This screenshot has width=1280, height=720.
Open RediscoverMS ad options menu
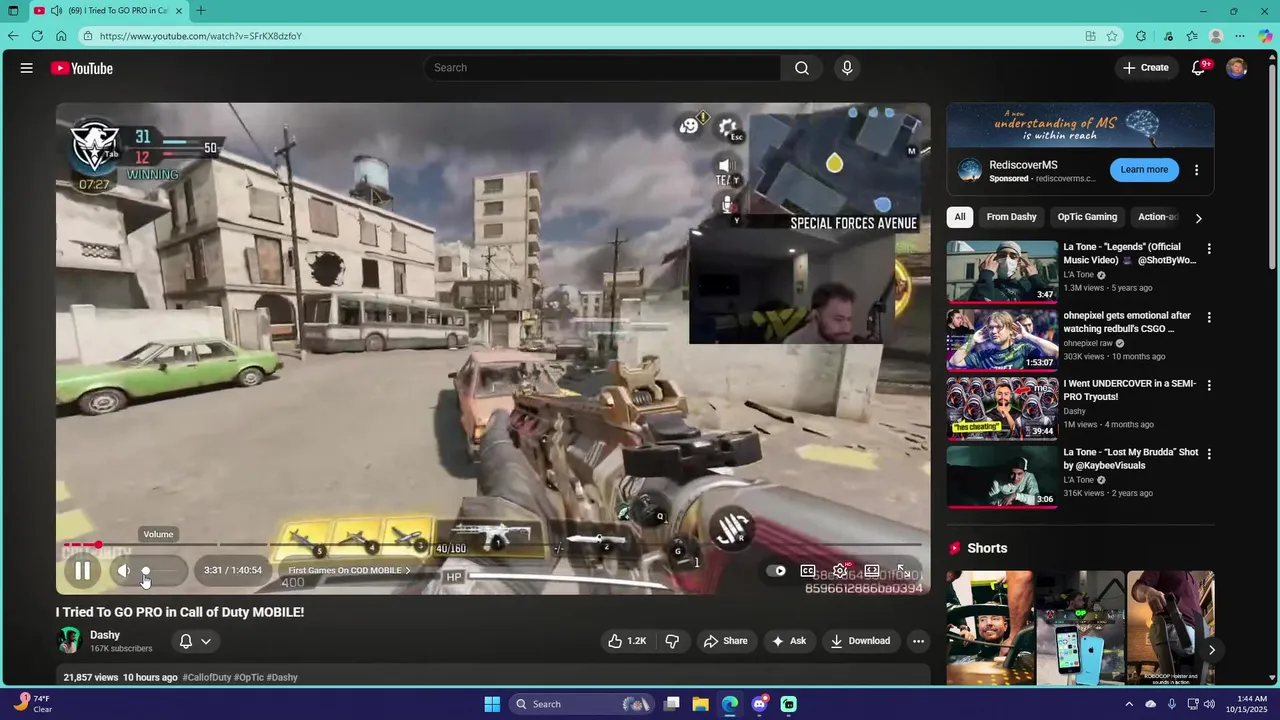1196,170
